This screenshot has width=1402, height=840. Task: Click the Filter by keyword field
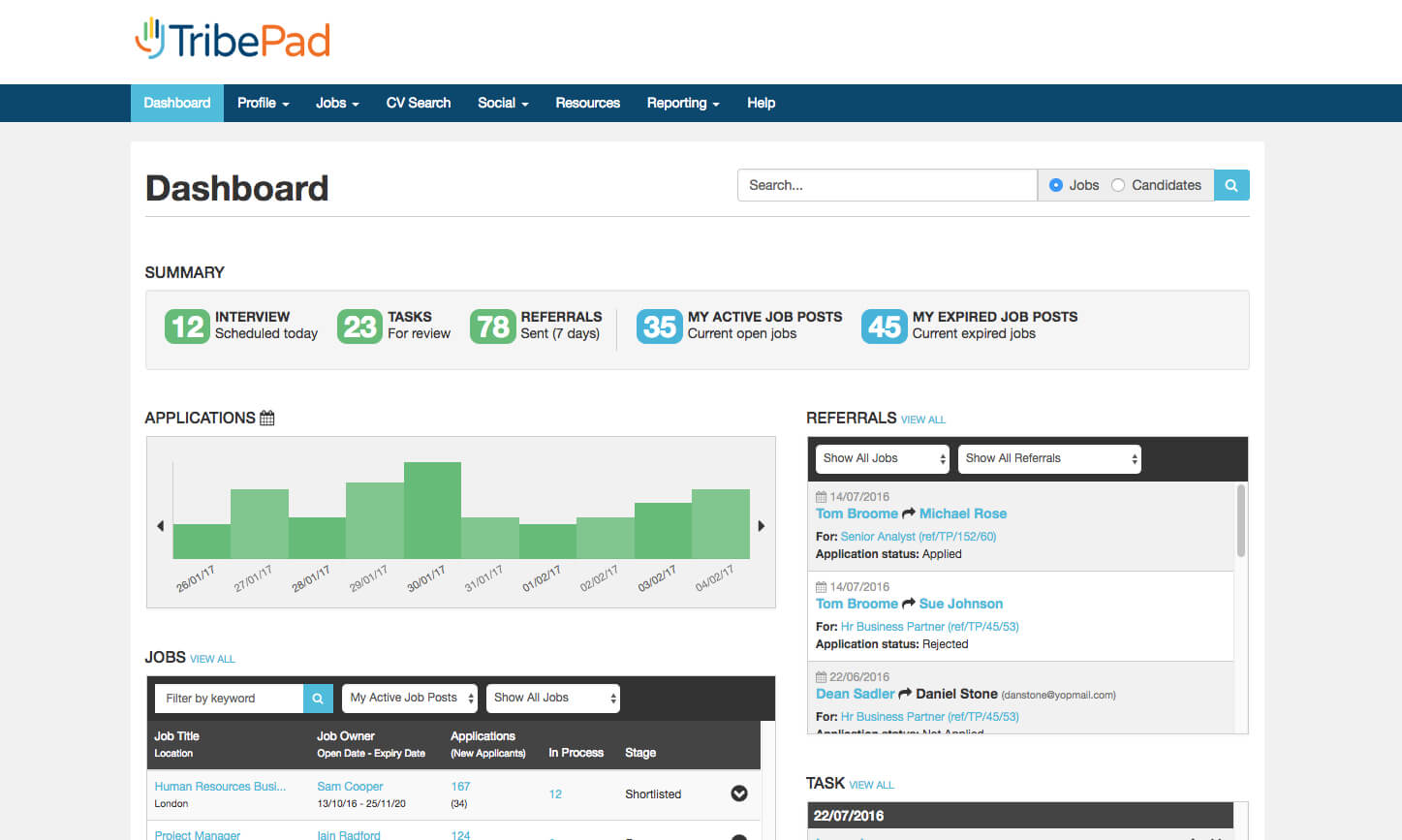coord(229,699)
